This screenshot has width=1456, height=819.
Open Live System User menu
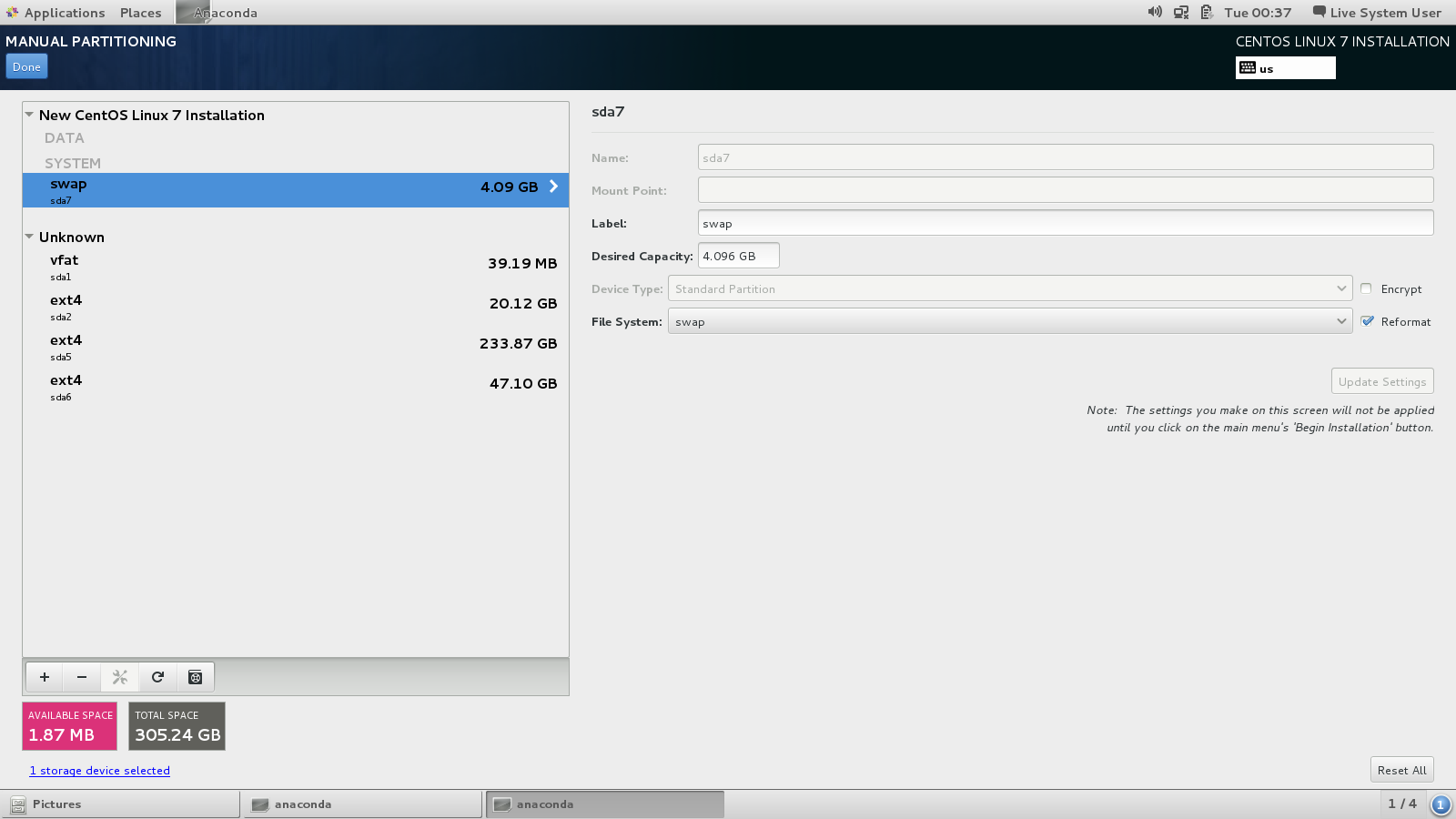pyautogui.click(x=1377, y=13)
